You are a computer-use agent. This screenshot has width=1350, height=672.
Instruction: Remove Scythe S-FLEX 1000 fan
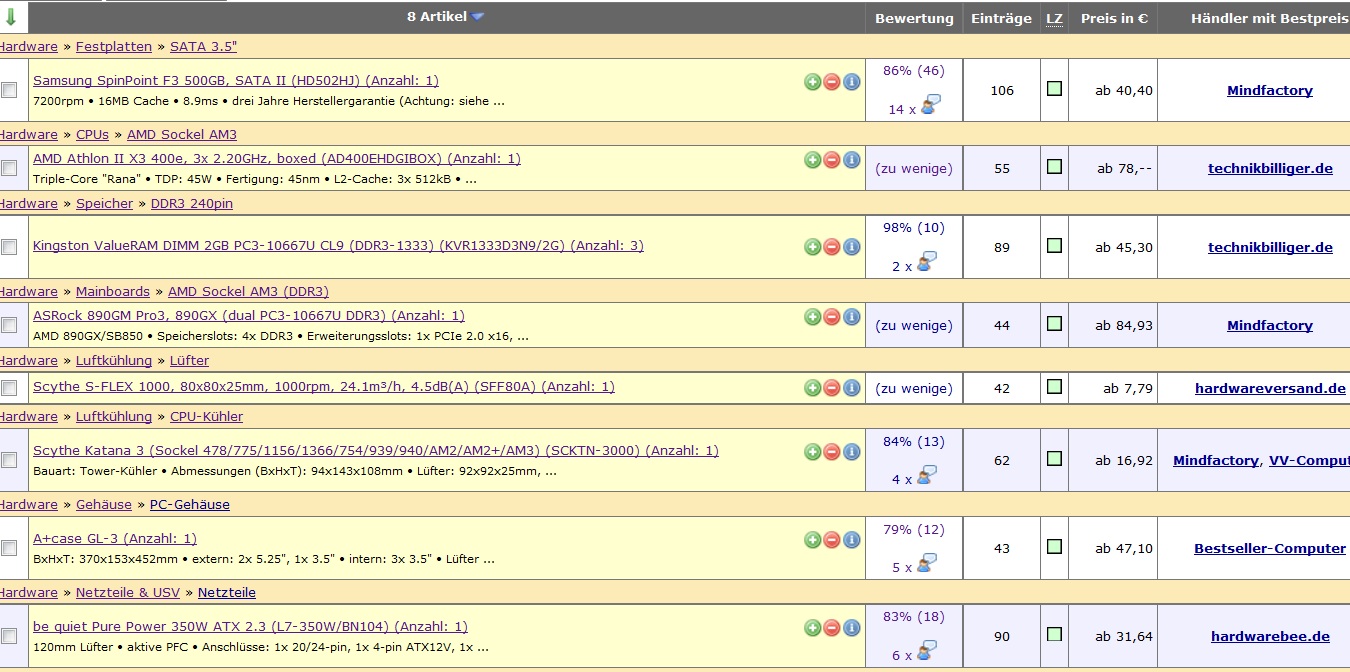831,388
